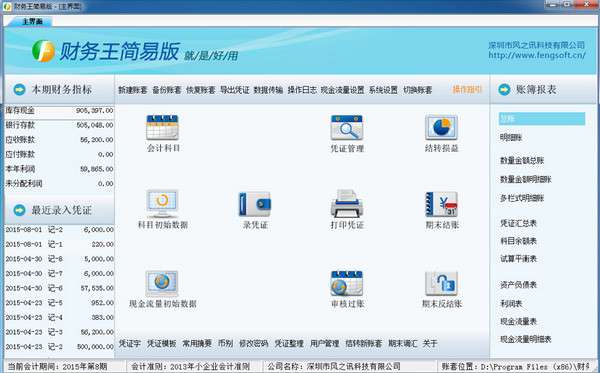Open 科目初始数据 monitor icon
Image resolution: width=600 pixels, height=373 pixels.
[x=162, y=204]
